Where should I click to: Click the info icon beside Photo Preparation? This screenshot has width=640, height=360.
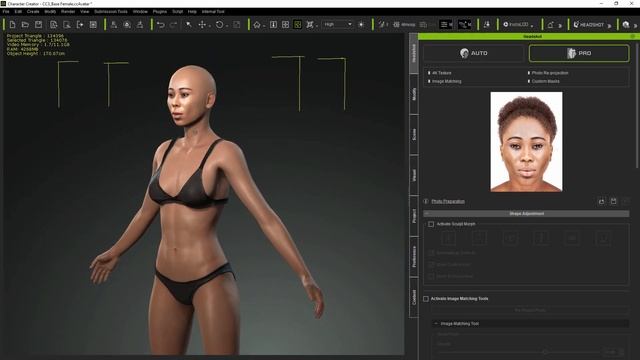(426, 201)
